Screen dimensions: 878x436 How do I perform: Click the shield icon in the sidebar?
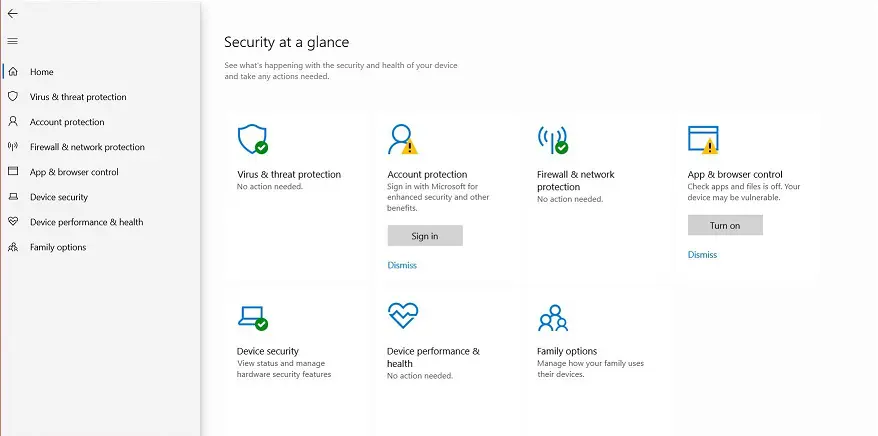[12, 96]
